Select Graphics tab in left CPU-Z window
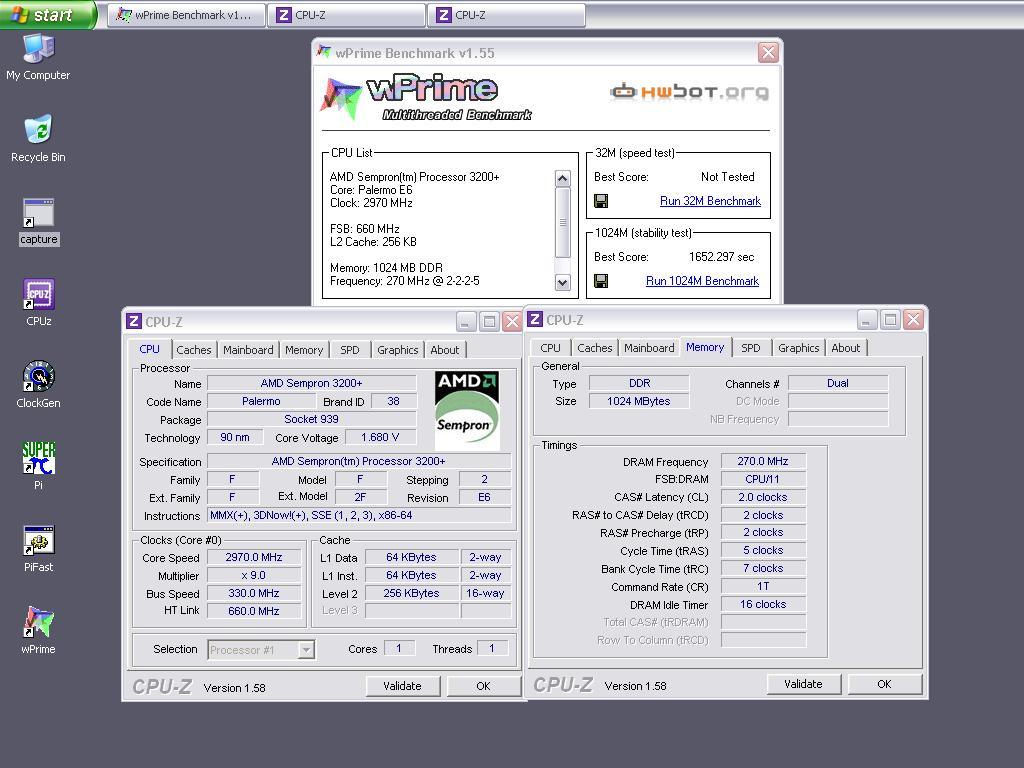1024x768 pixels. (x=398, y=350)
